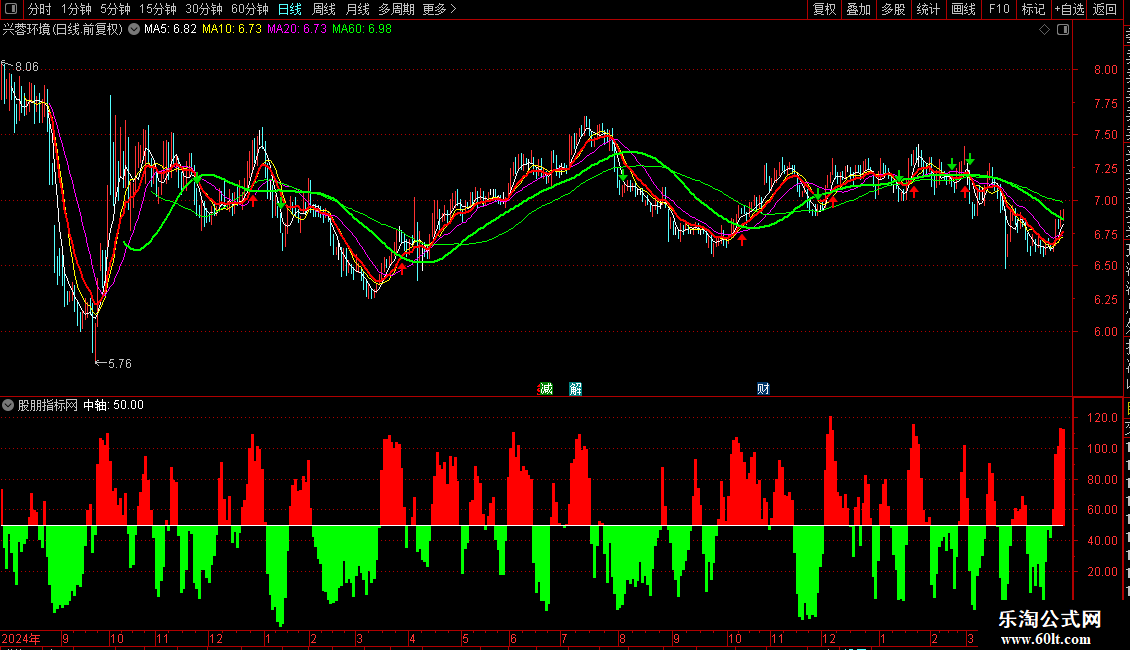Switch to the 5分钟 period tab
1130x650 pixels.
pos(115,9)
